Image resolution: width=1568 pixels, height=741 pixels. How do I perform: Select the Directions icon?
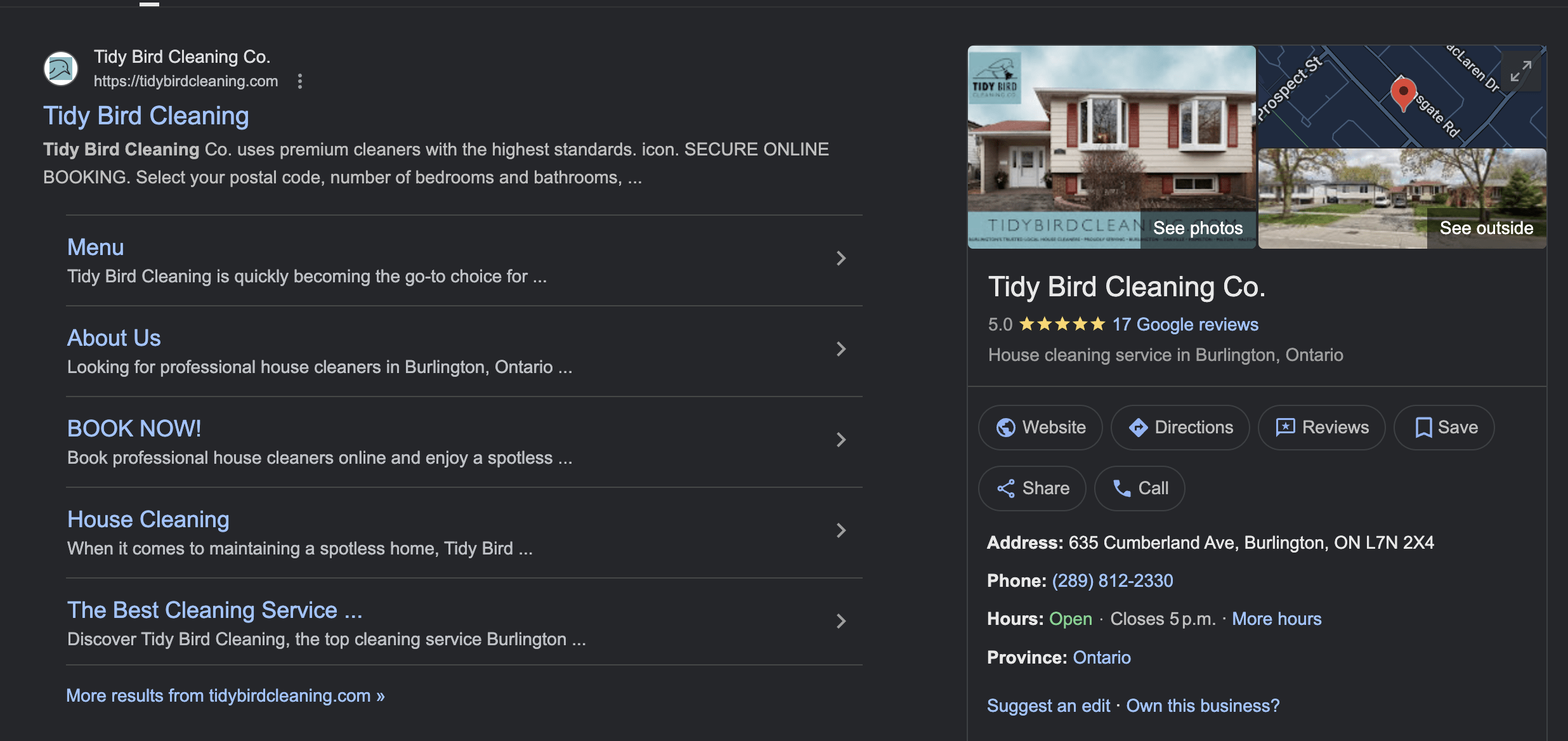tap(1139, 427)
